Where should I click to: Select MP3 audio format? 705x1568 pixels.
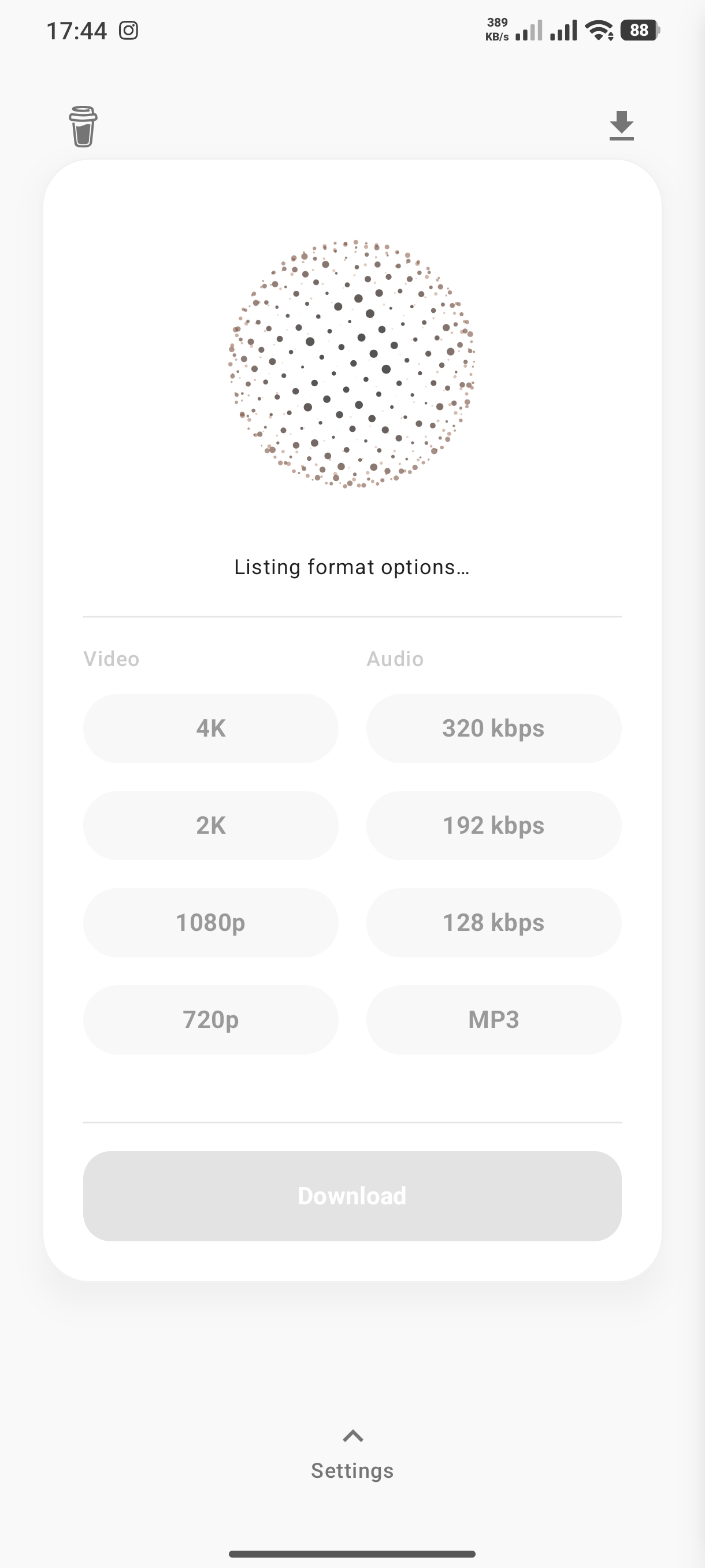[x=493, y=1019]
